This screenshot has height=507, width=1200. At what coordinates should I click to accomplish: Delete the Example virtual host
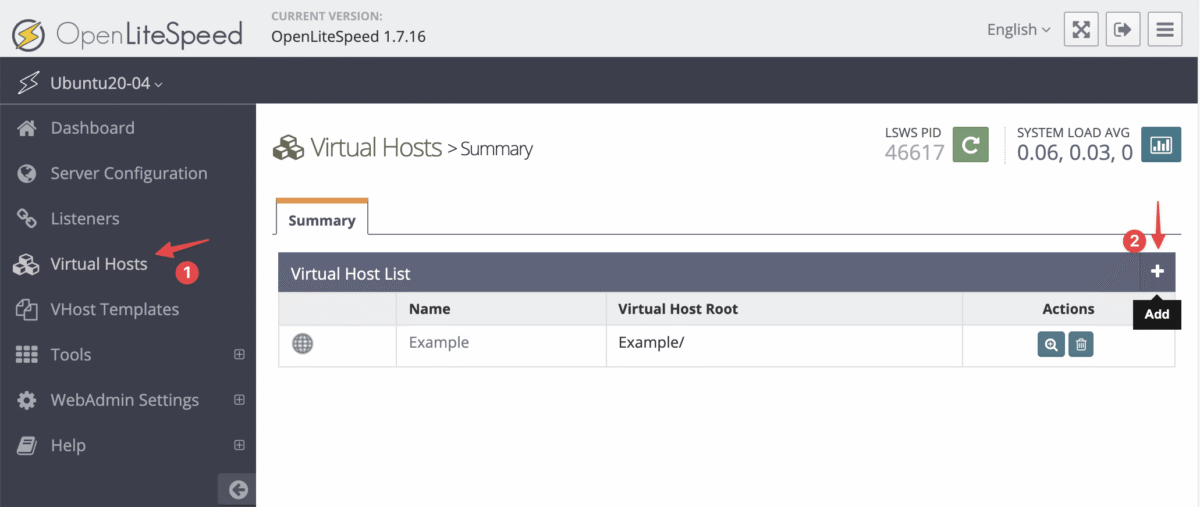[x=1080, y=344]
